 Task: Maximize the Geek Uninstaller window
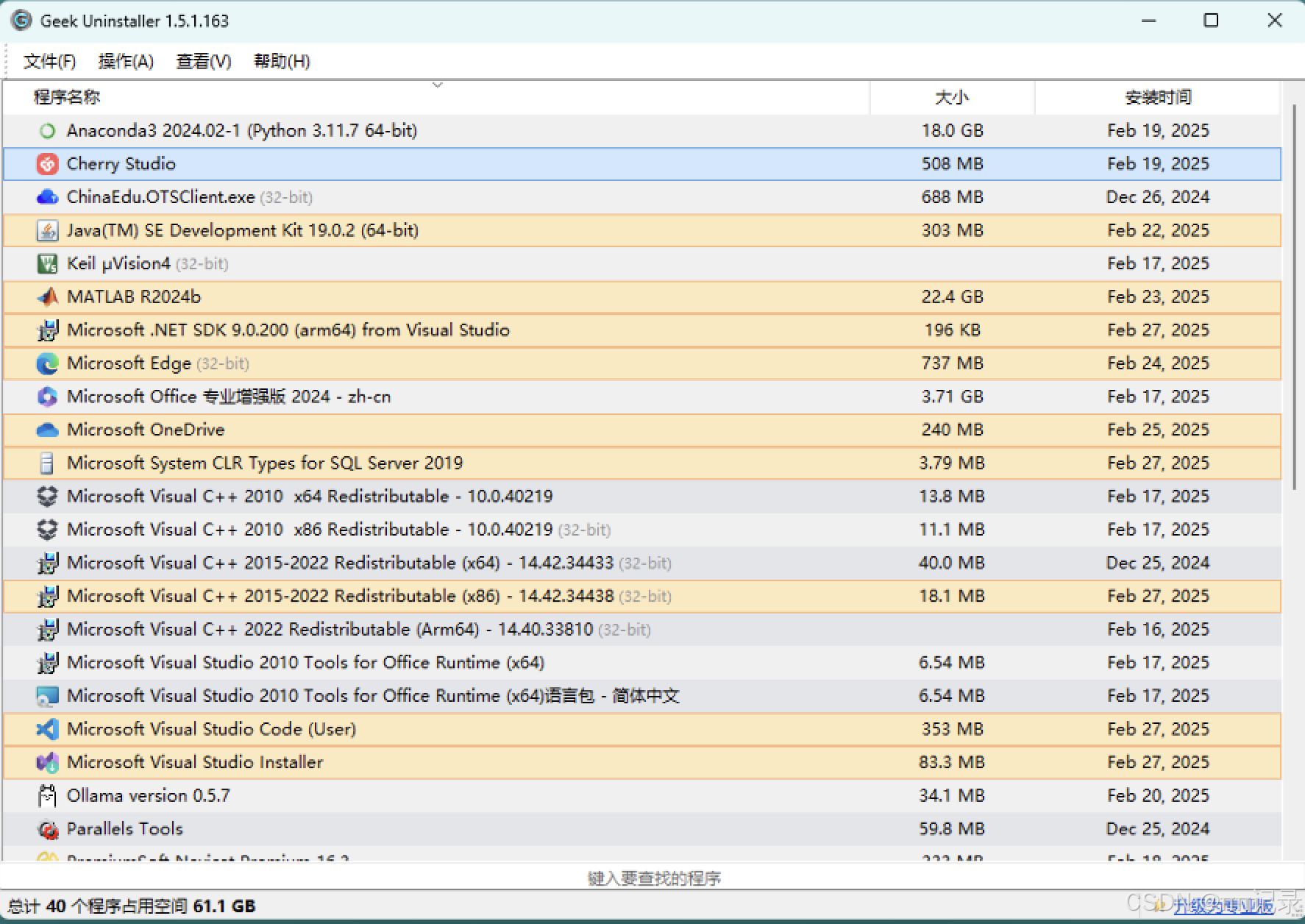(1211, 21)
